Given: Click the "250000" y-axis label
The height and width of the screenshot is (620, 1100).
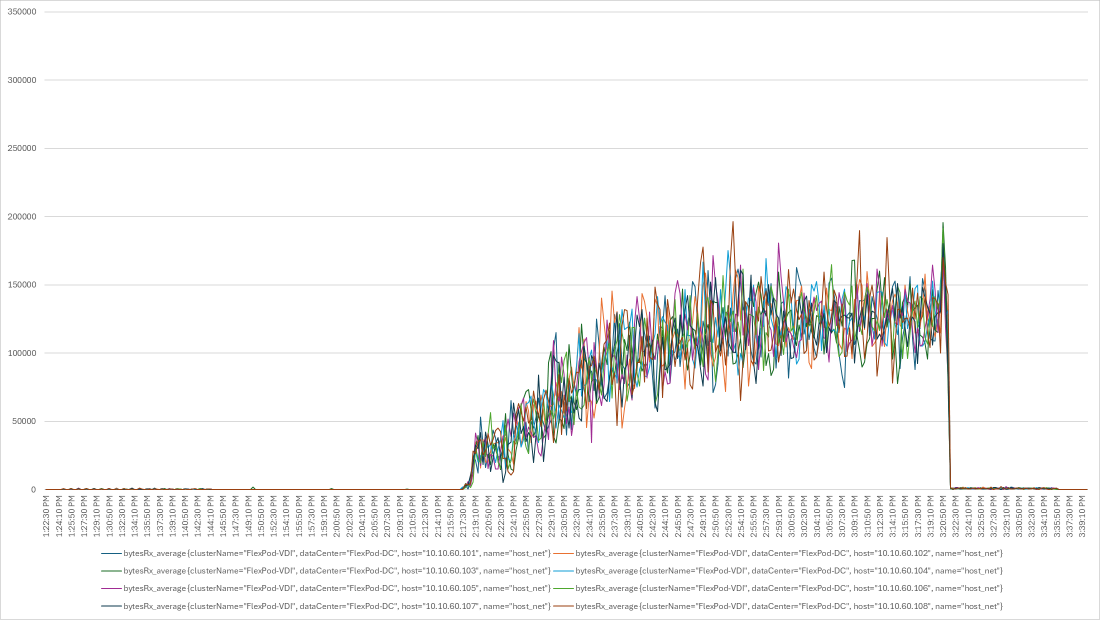Looking at the screenshot, I should point(22,148).
